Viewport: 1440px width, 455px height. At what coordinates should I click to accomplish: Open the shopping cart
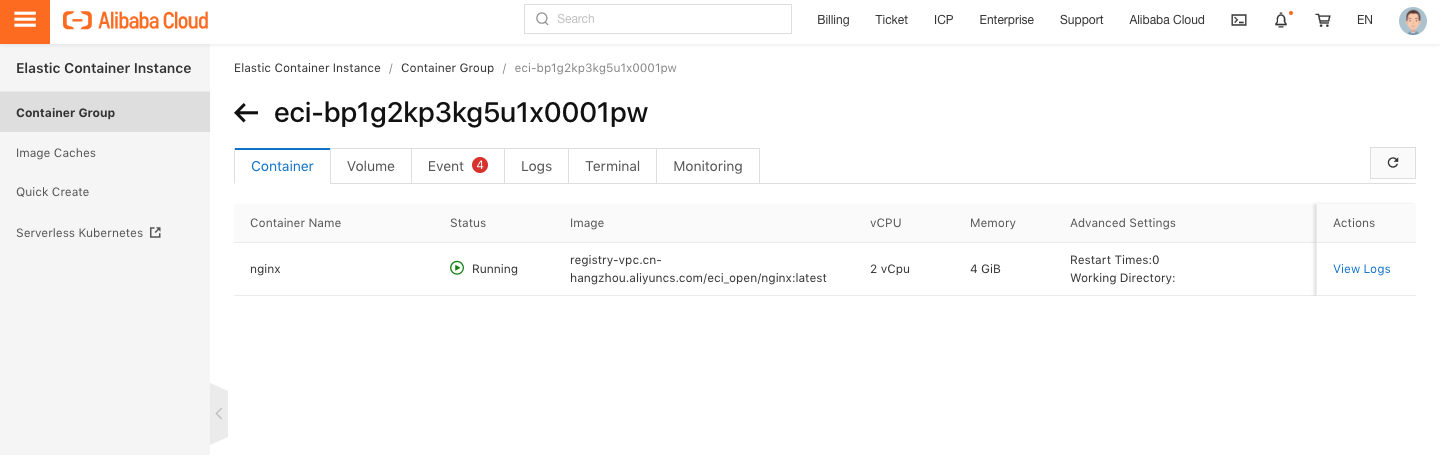[1323, 20]
